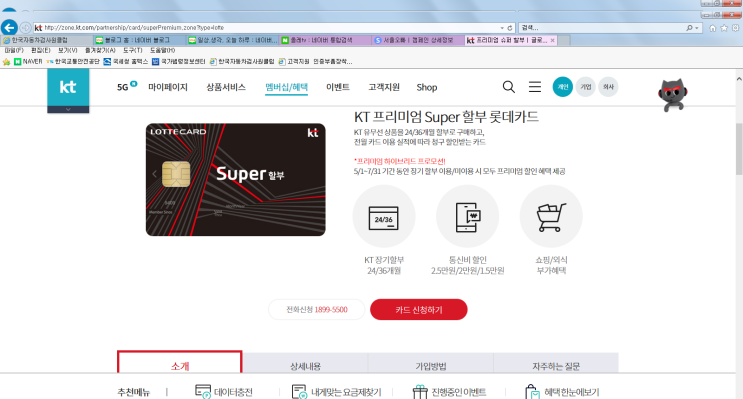Open the 고객지원 navigation menu
Viewport: 743px width, 399px height.
[384, 87]
